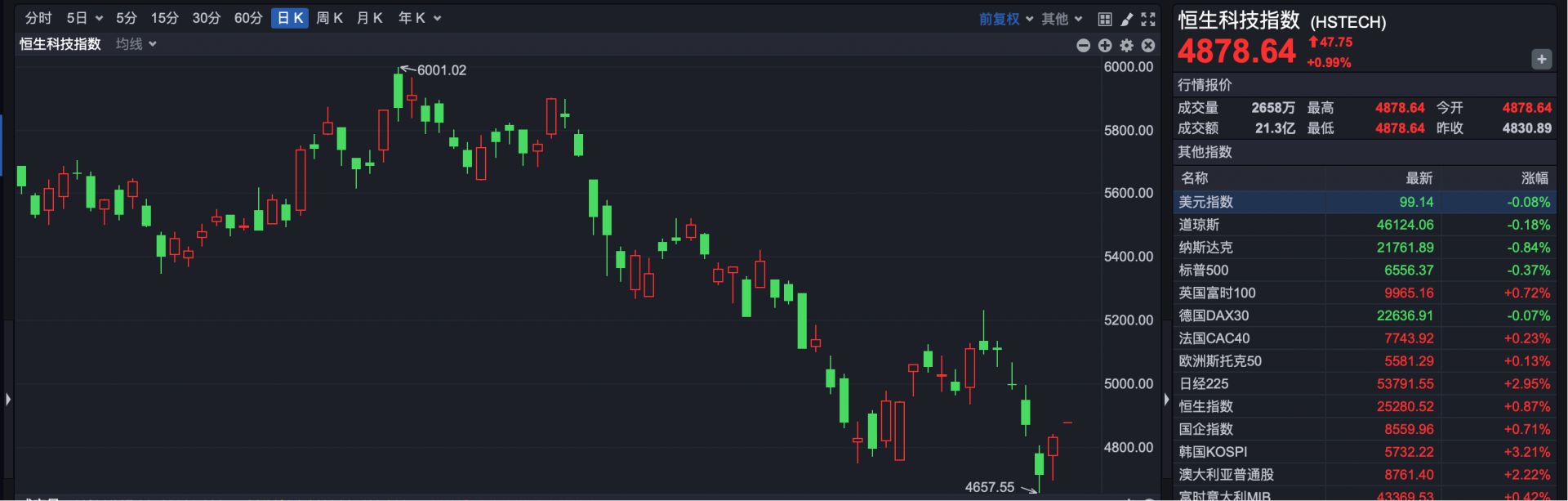Open the 其他 dropdown menu
Viewport: 1568px width, 501px height.
[x=1062, y=19]
